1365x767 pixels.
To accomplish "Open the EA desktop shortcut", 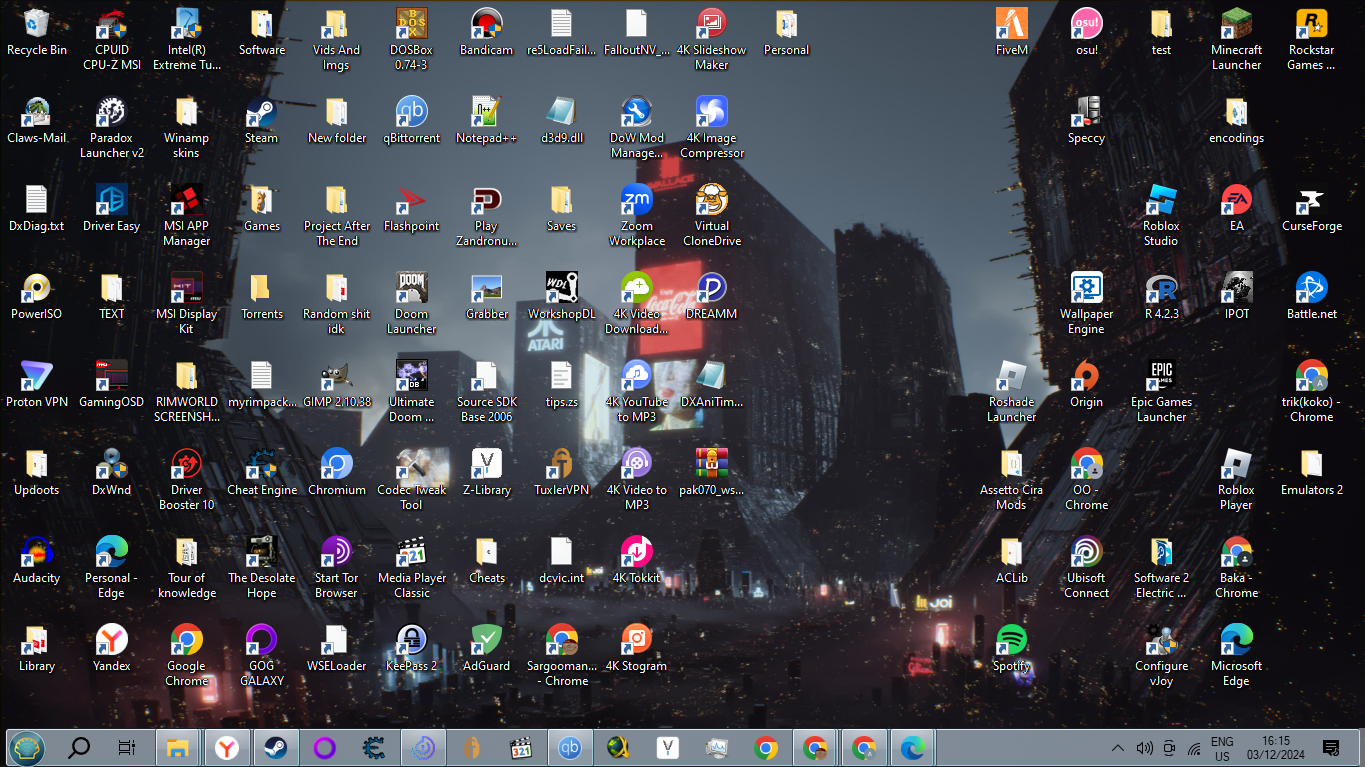I will [1236, 209].
